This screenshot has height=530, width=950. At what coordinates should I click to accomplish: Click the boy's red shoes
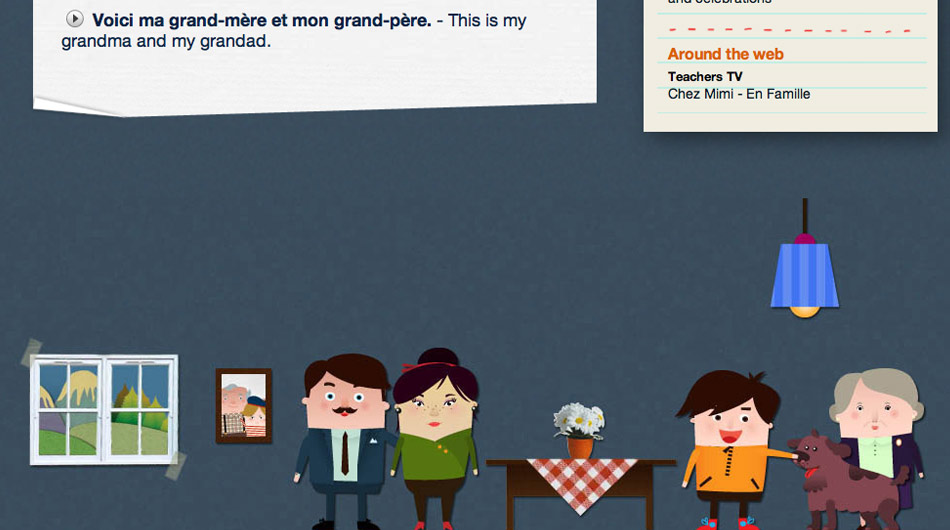(x=727, y=523)
